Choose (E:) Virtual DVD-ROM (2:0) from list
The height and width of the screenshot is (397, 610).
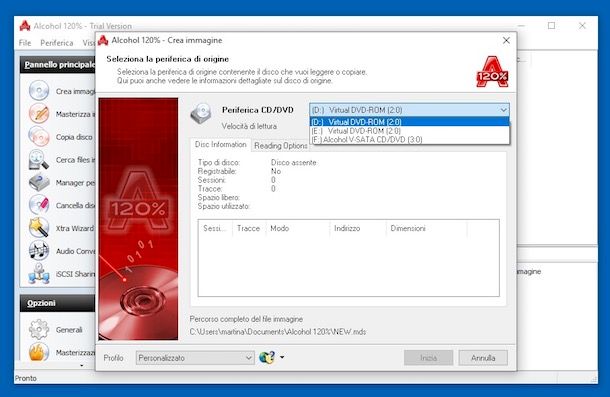click(x=410, y=131)
